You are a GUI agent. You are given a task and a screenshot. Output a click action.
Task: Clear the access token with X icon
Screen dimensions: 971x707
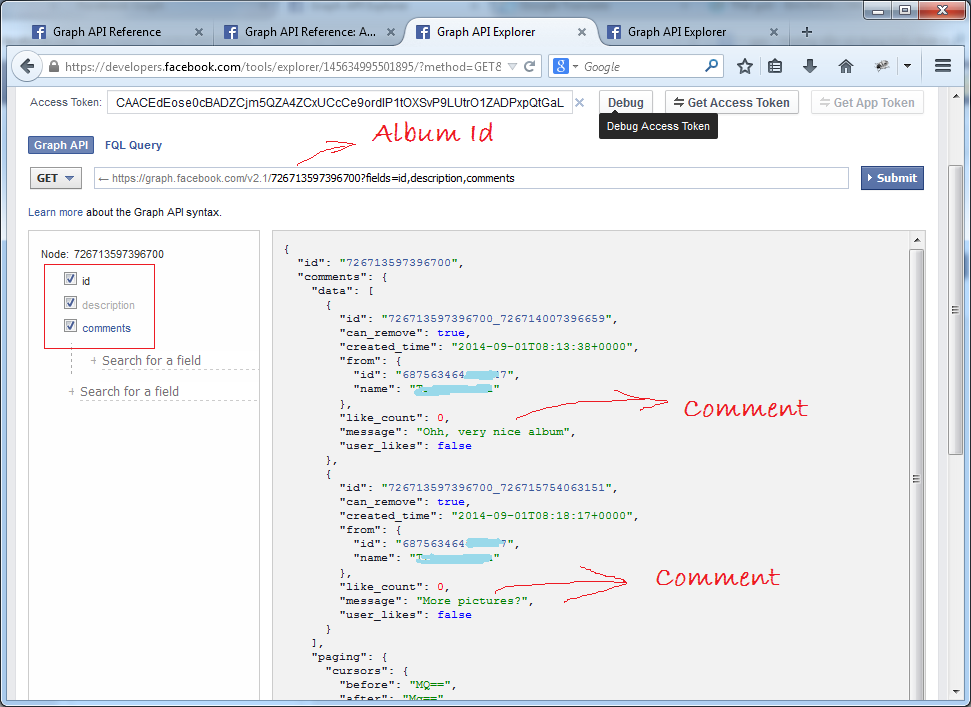pos(580,103)
